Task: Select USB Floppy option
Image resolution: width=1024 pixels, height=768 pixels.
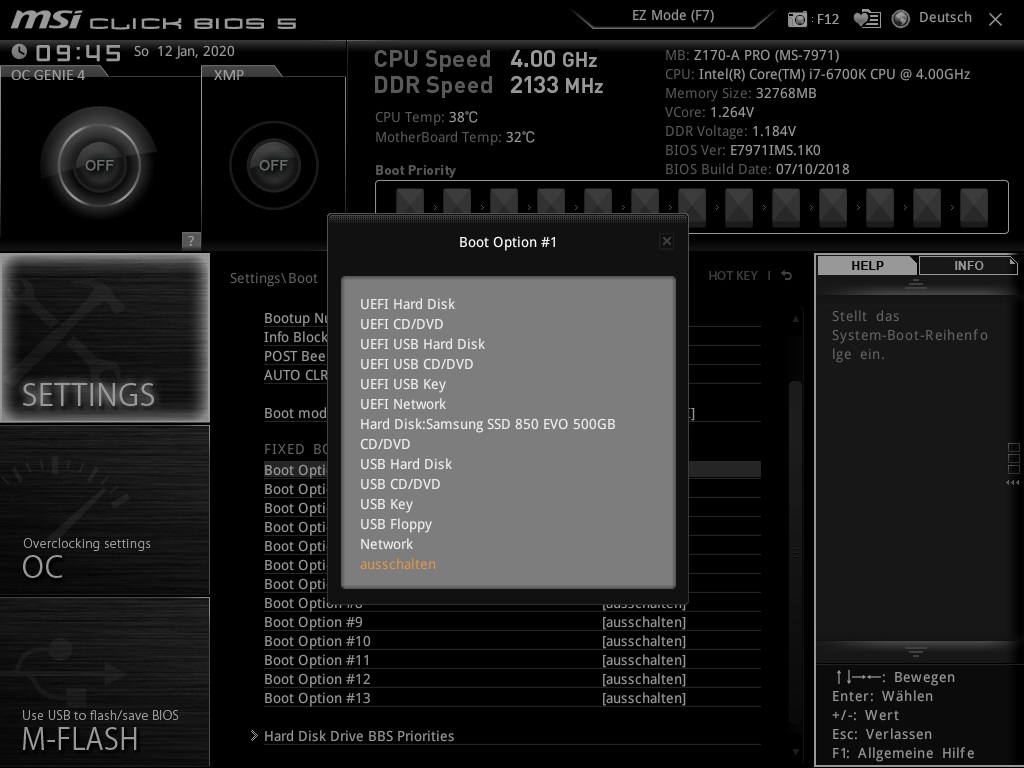Action: 396,524
